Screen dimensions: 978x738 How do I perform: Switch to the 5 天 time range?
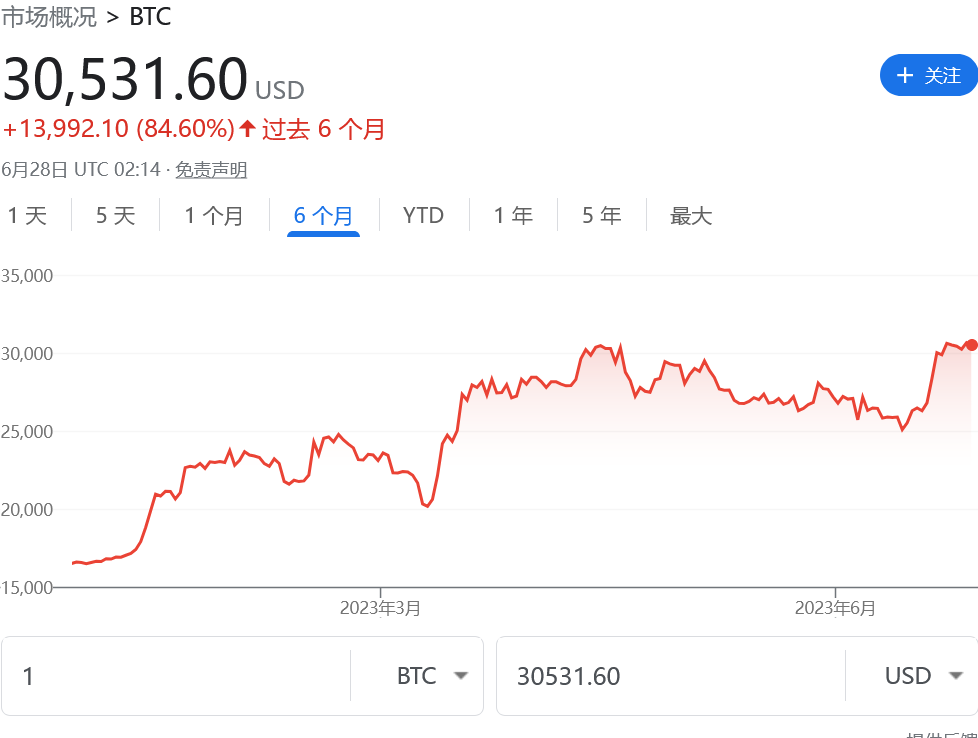tap(115, 216)
